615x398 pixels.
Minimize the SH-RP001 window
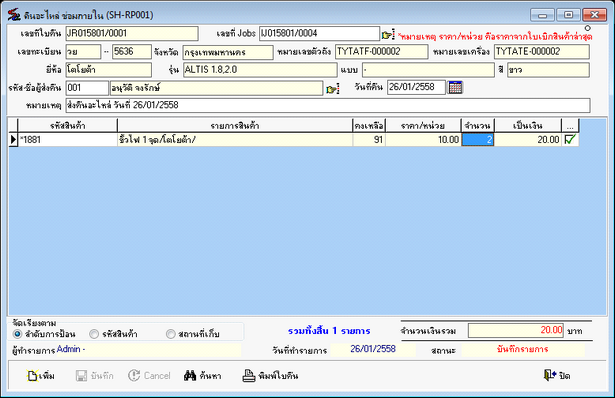[x=542, y=15]
